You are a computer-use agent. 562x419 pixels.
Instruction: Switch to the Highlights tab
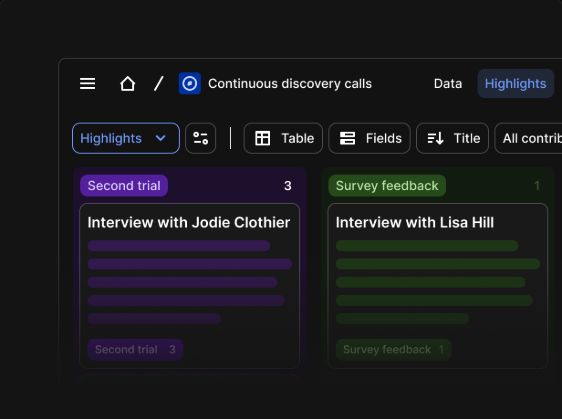(x=515, y=84)
